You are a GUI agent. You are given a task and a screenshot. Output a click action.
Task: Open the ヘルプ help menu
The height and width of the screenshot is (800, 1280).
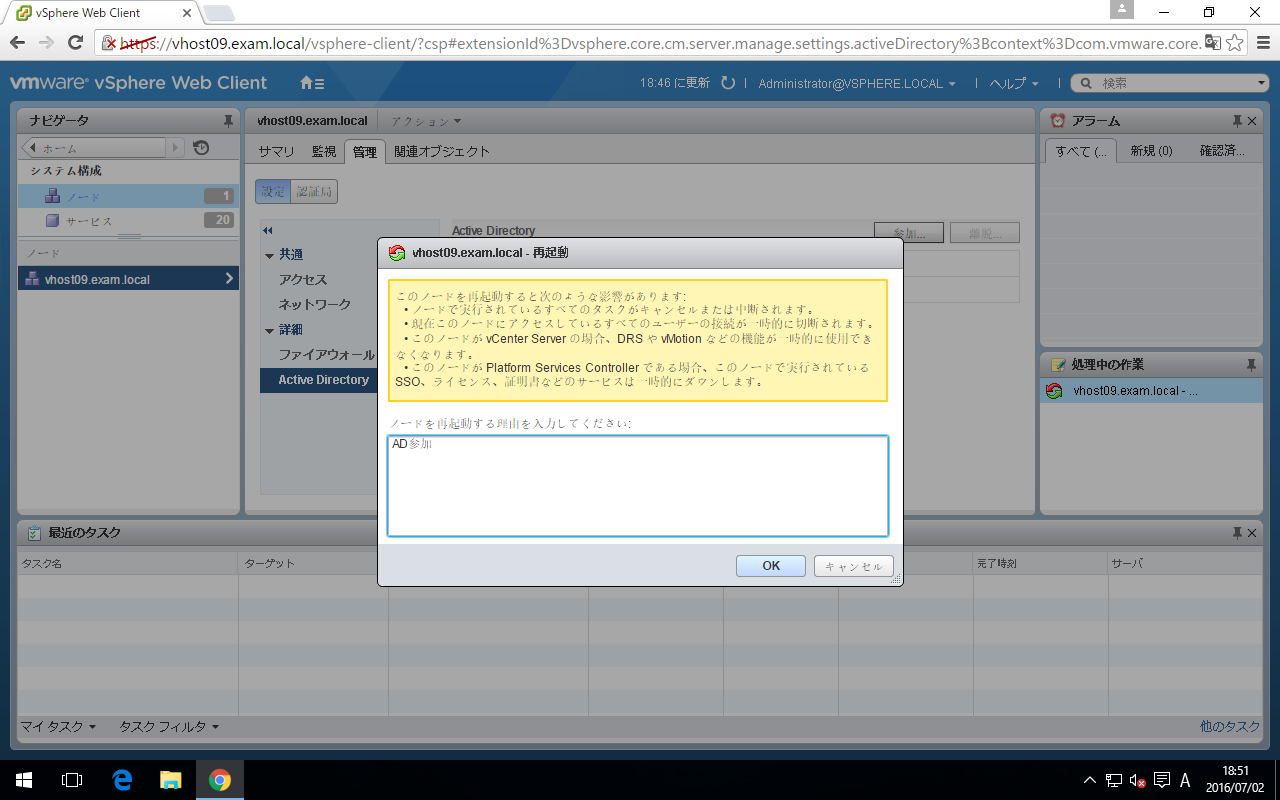point(1014,84)
